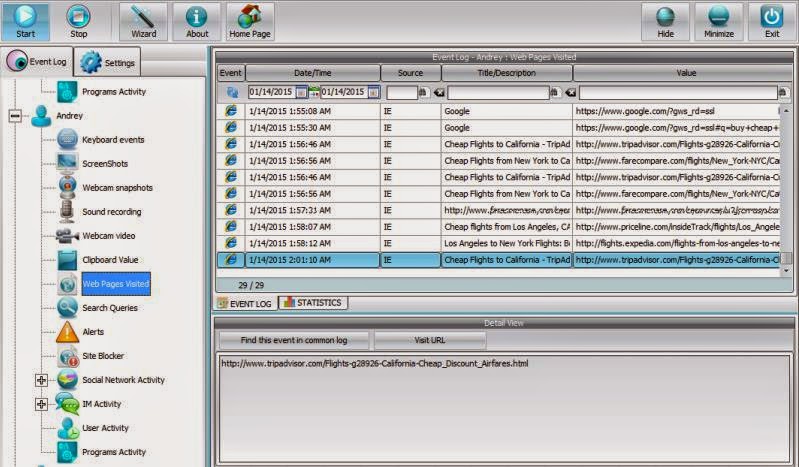
Task: Switch to the EVENT LOG bottom tab
Action: pyautogui.click(x=245, y=303)
